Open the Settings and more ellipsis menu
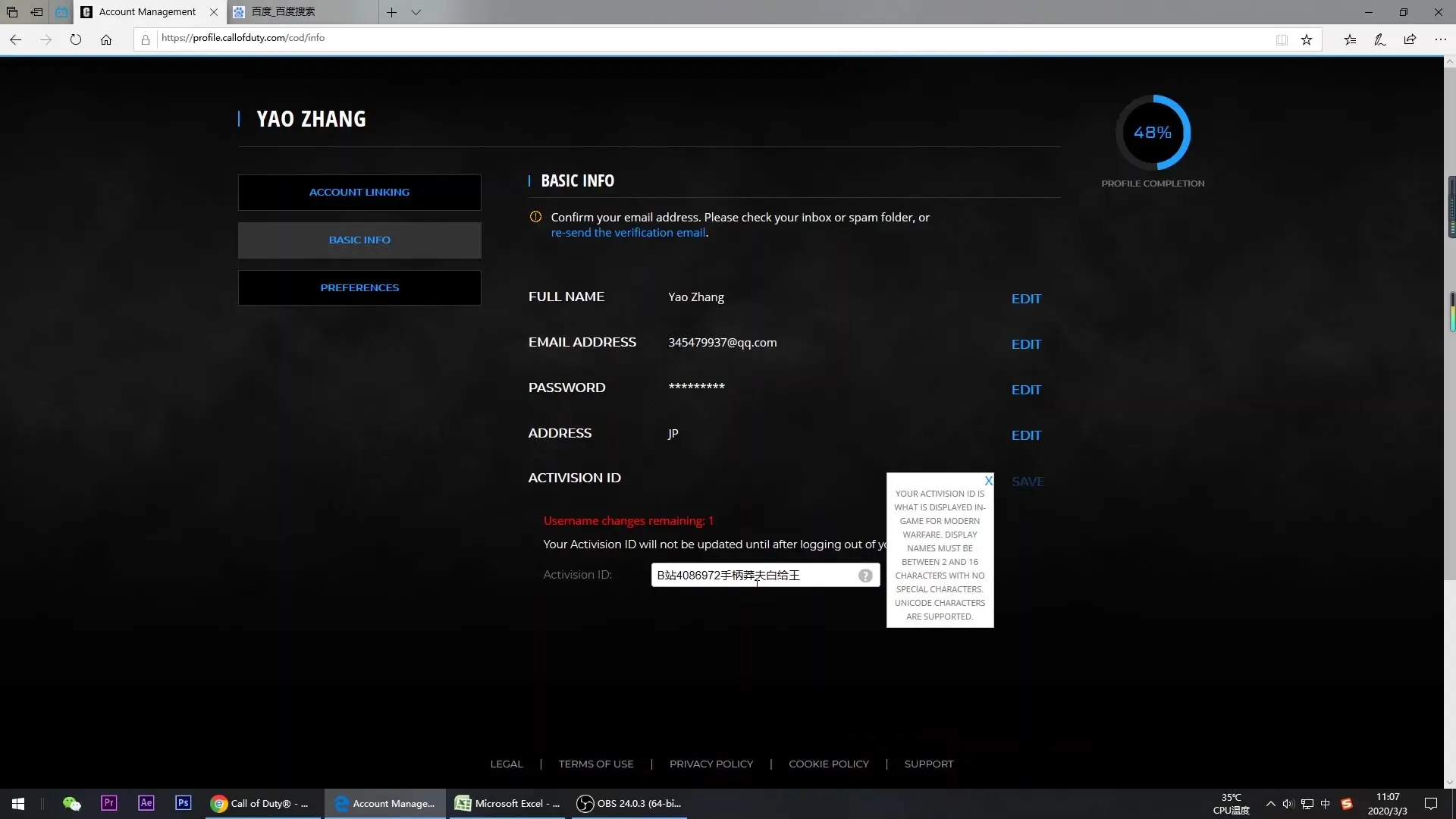The height and width of the screenshot is (819, 1456). (1440, 39)
